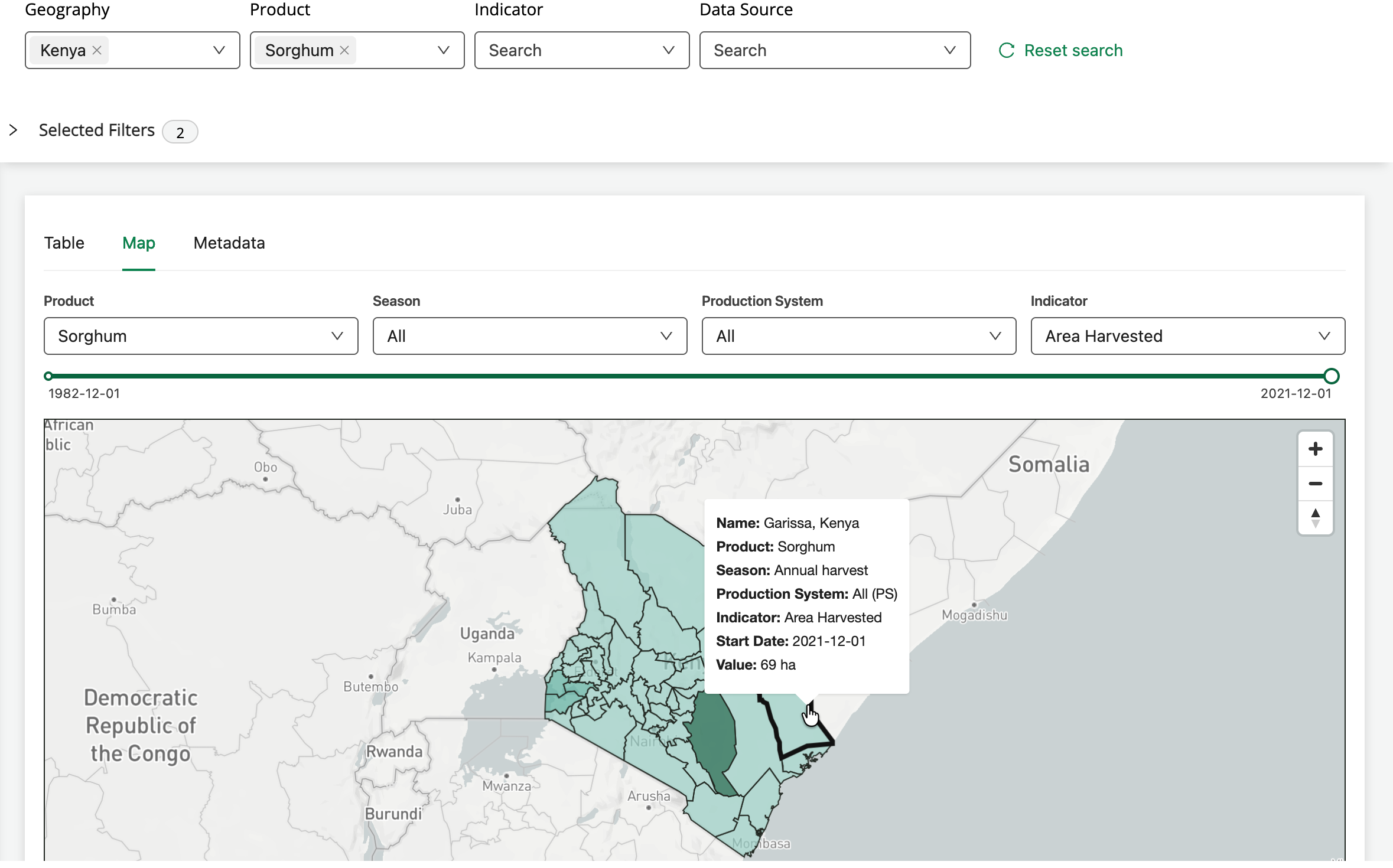Click the Obo city label
Screen dimensions: 1393x868
point(266,467)
